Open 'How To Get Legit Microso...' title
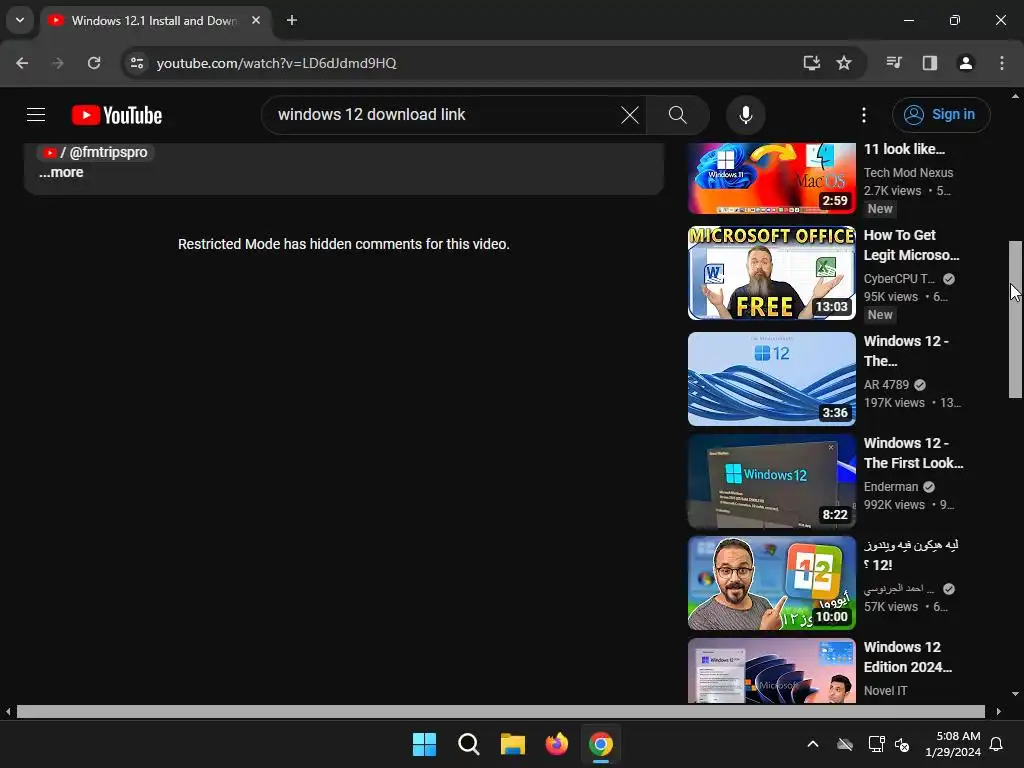The height and width of the screenshot is (768, 1024). (x=911, y=245)
